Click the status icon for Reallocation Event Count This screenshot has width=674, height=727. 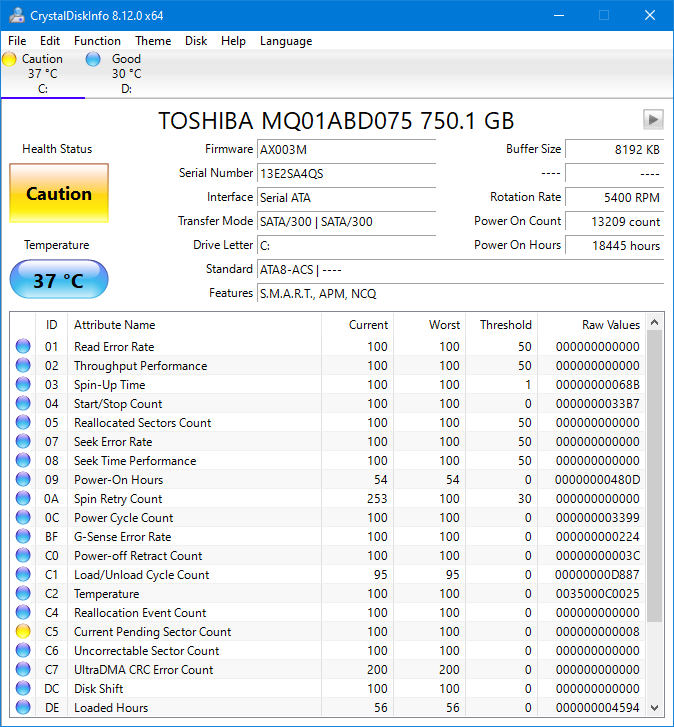click(23, 612)
